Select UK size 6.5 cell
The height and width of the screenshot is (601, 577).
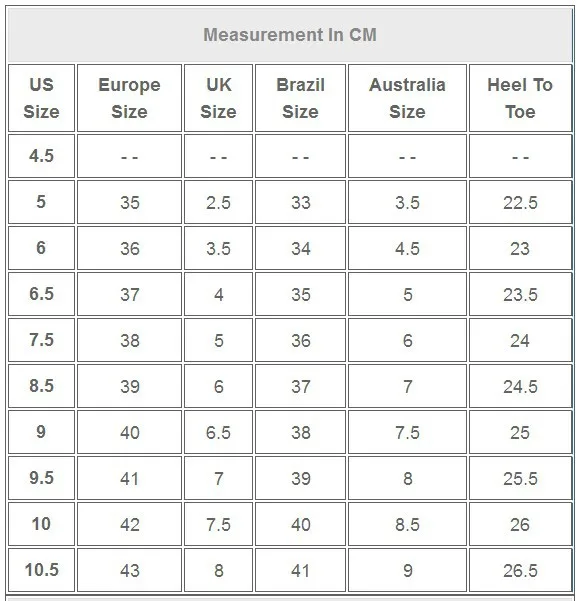[218, 432]
